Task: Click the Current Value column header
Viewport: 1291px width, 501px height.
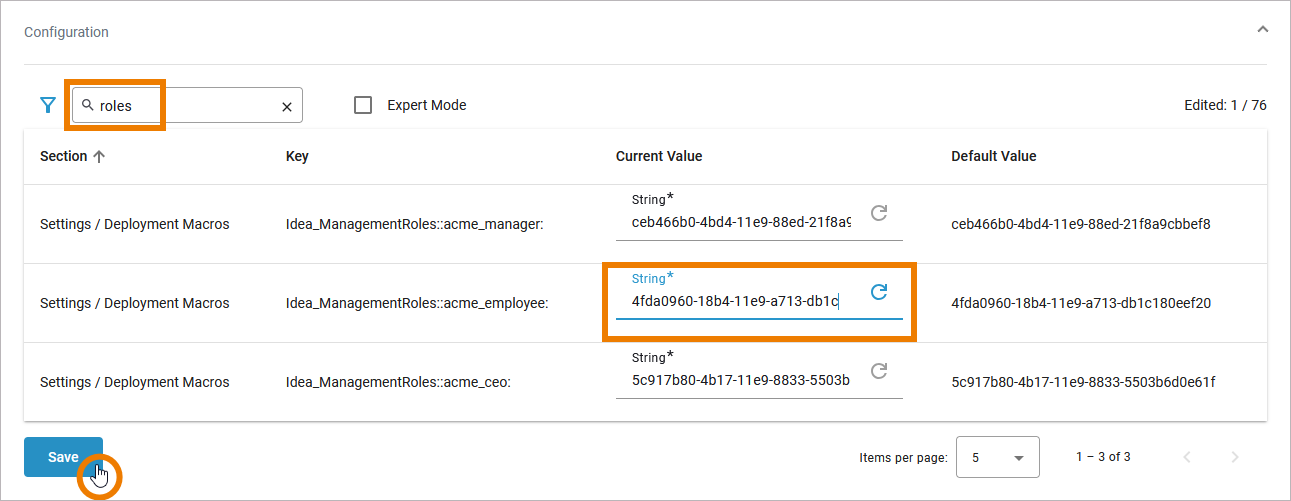Action: pyautogui.click(x=658, y=156)
